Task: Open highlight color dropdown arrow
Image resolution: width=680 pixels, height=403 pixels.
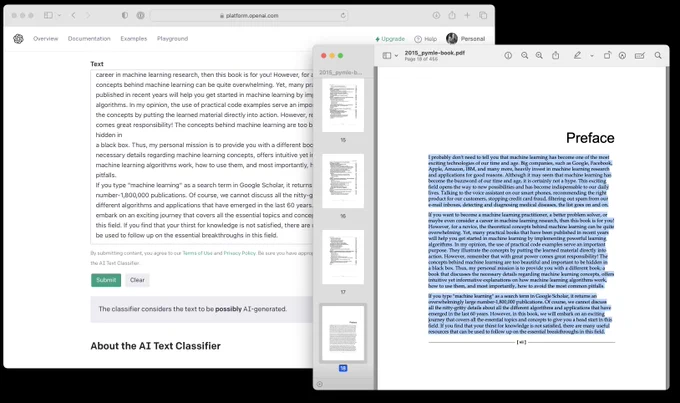Action: (592, 56)
